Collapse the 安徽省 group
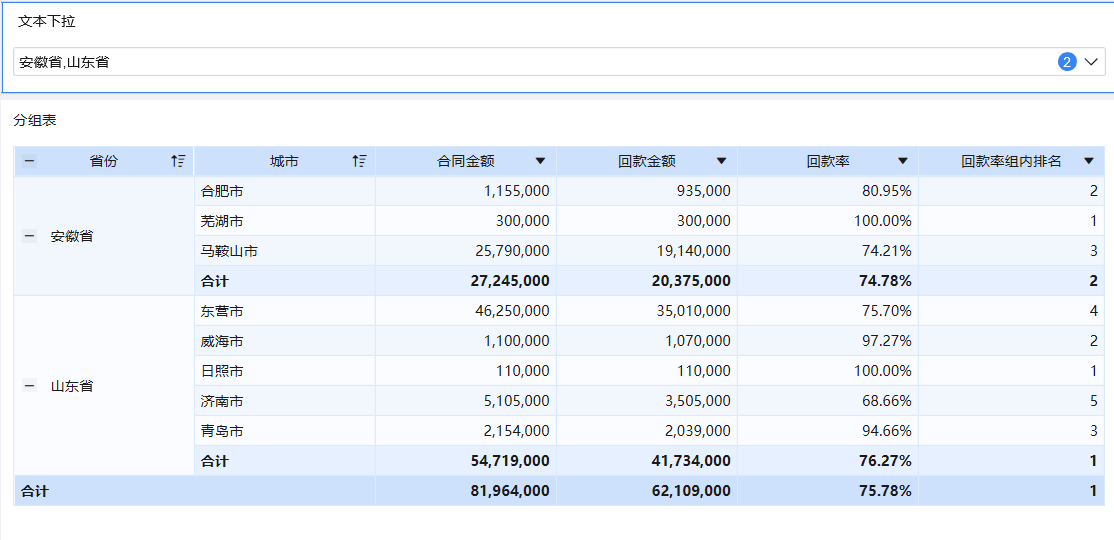1114x540 pixels. point(30,236)
